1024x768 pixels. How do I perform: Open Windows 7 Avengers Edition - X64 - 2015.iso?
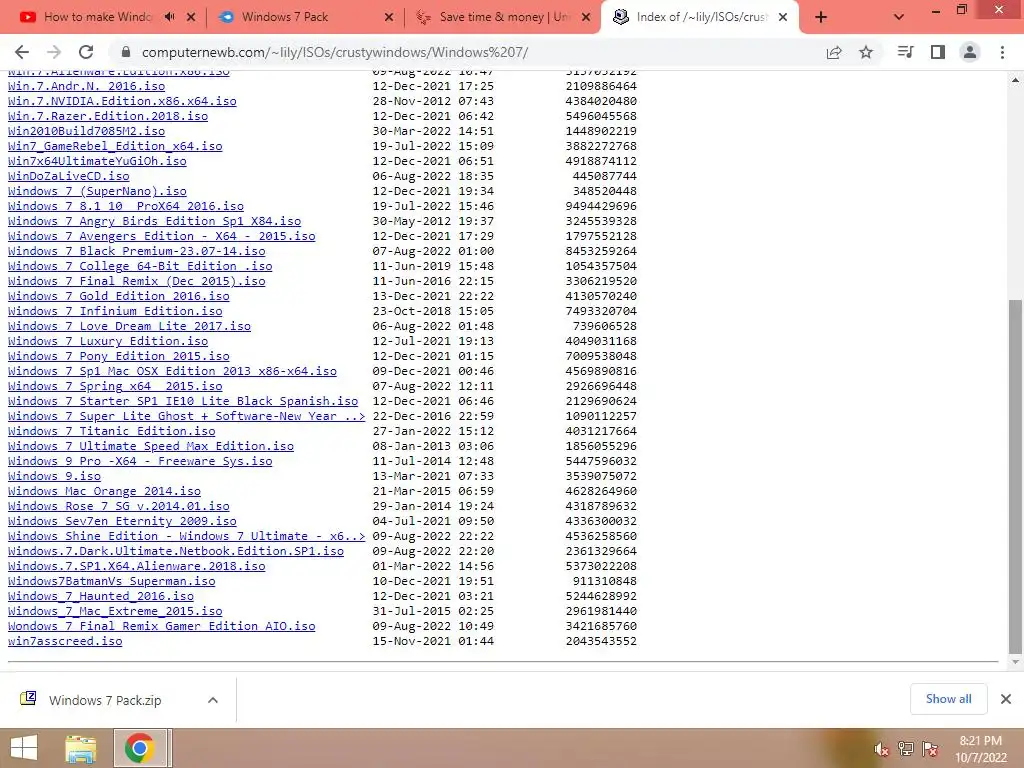161,236
